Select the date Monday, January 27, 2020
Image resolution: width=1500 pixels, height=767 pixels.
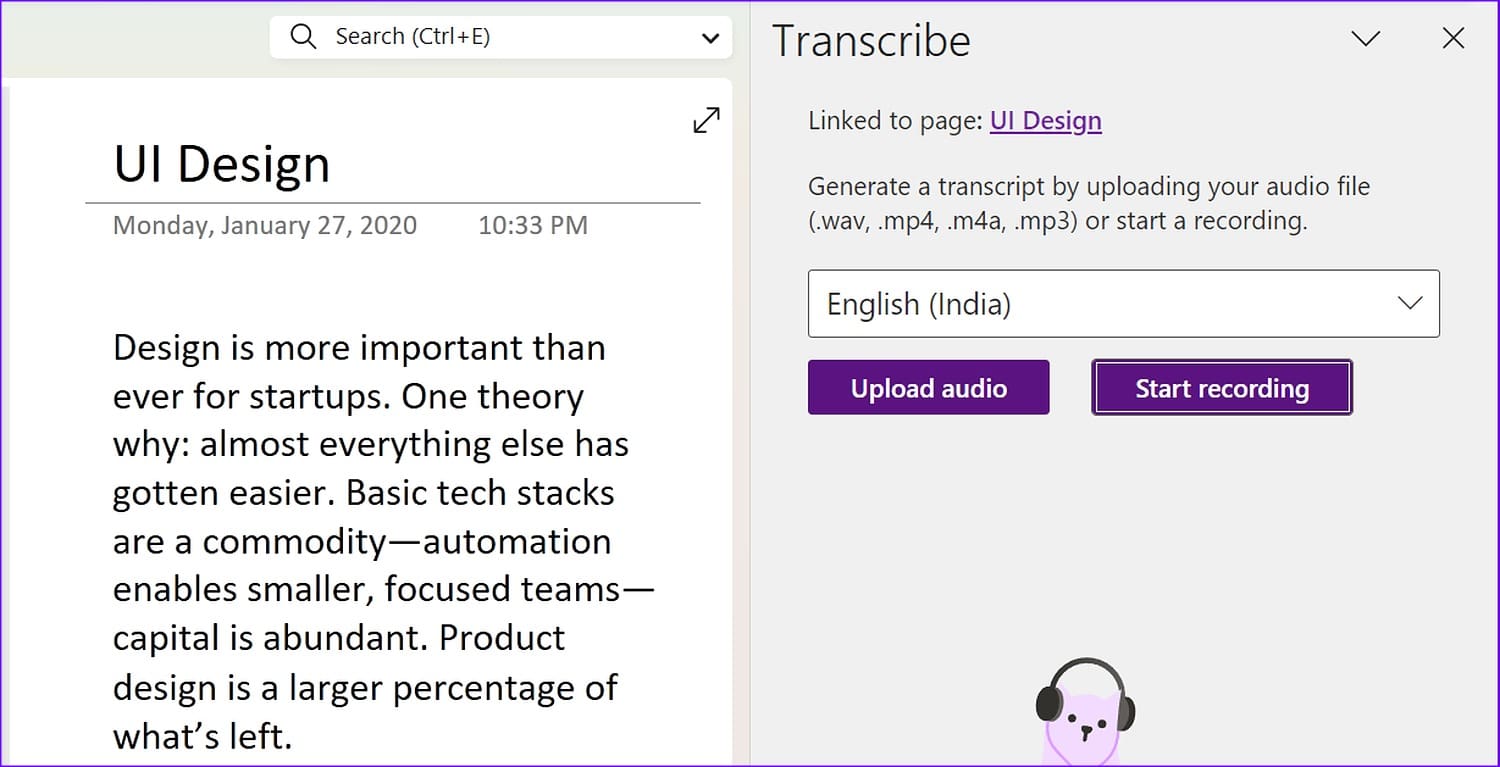(265, 225)
